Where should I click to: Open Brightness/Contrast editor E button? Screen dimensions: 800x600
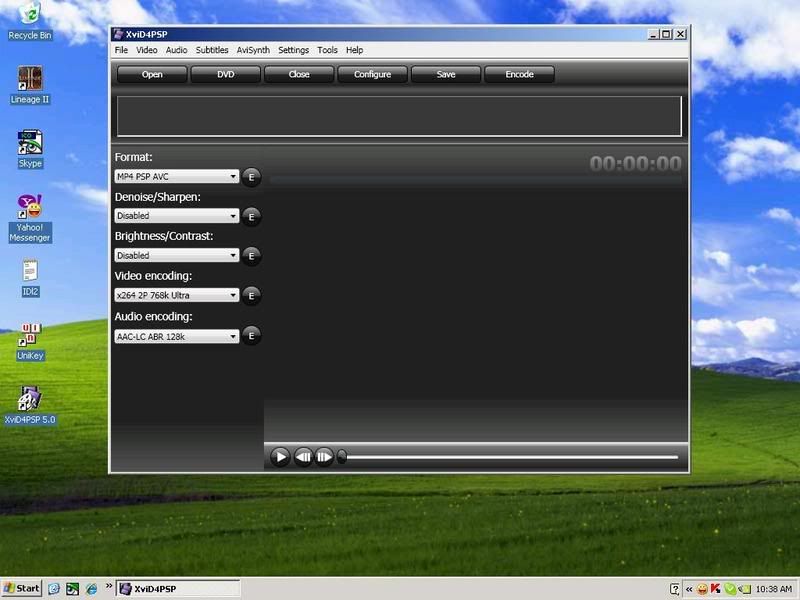251,256
